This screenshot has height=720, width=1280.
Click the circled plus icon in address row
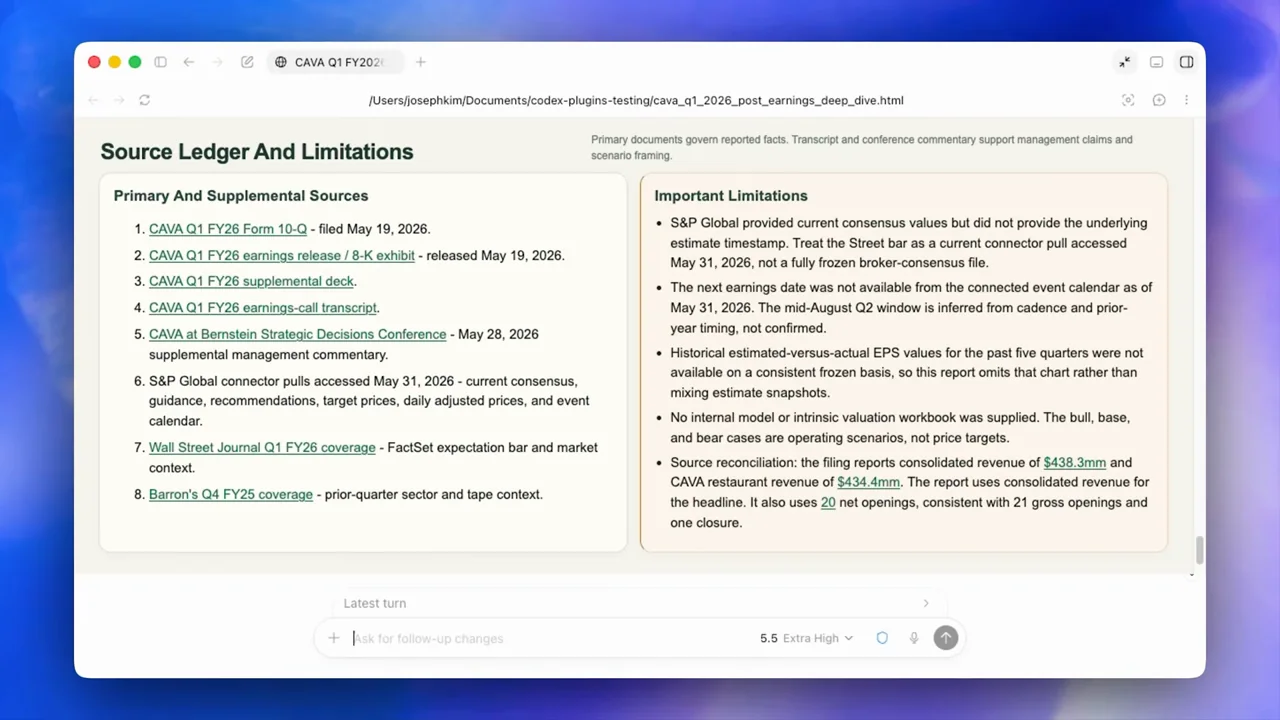(x=1159, y=100)
